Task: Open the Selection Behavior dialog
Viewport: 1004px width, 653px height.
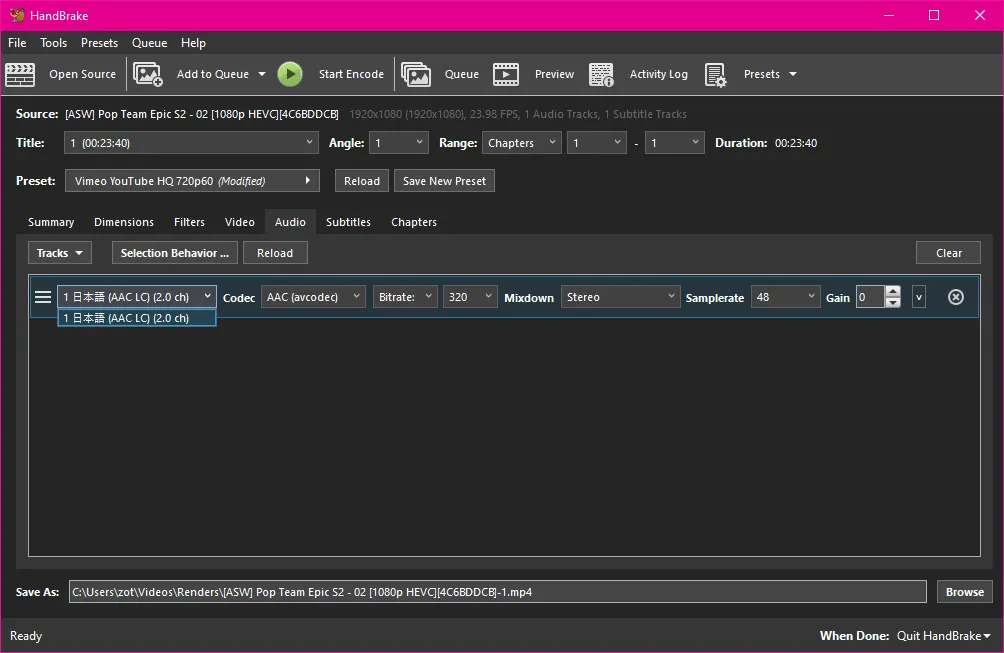Action: click(x=174, y=252)
